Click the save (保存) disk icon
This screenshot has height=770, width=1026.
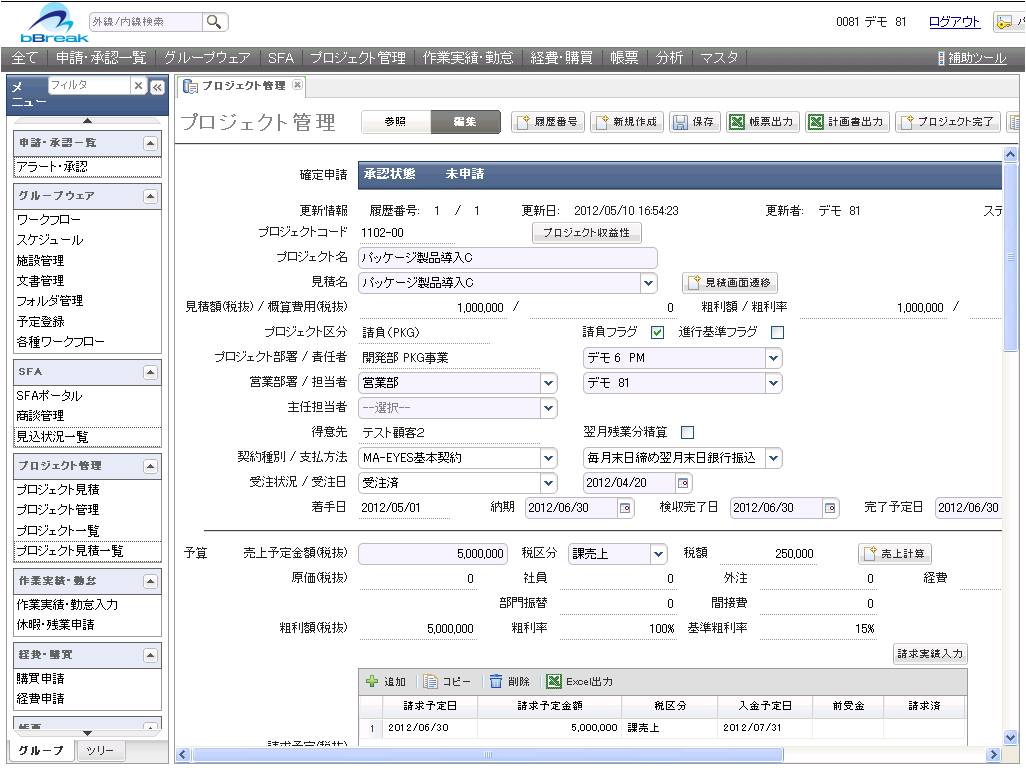(x=681, y=122)
